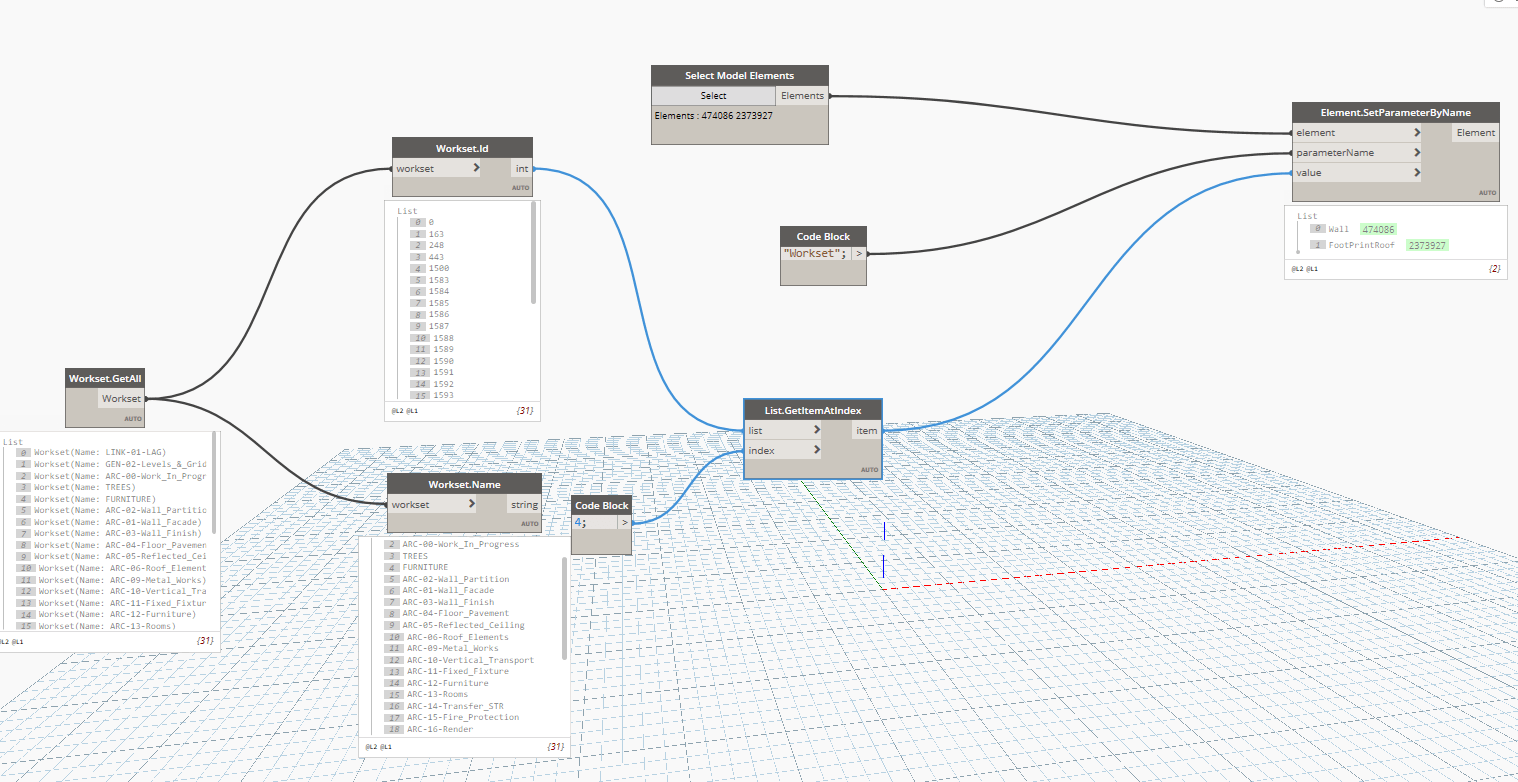The height and width of the screenshot is (782, 1518).
Task: Select the Workset.Id node title
Action: pos(462,148)
